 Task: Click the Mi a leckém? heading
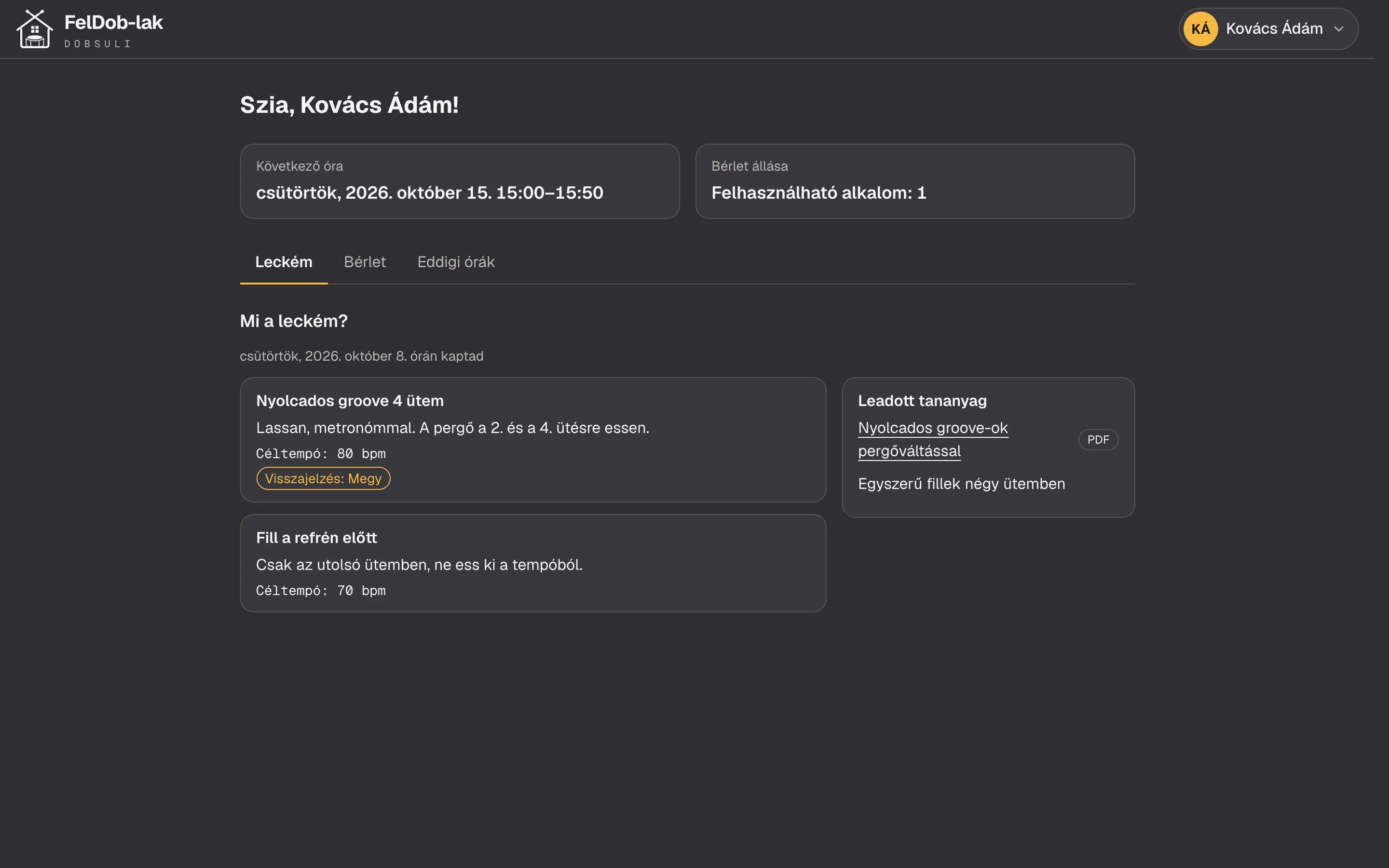point(294,321)
